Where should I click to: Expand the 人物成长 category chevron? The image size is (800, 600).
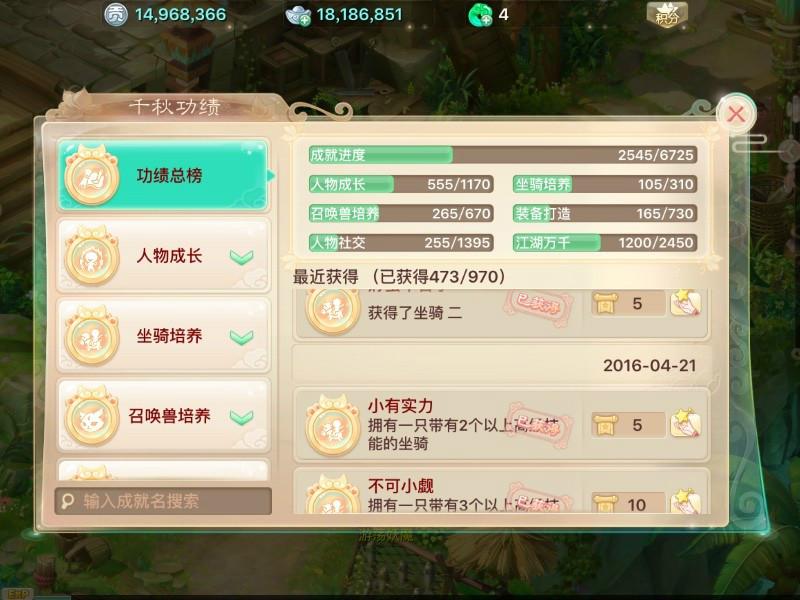pos(241,257)
